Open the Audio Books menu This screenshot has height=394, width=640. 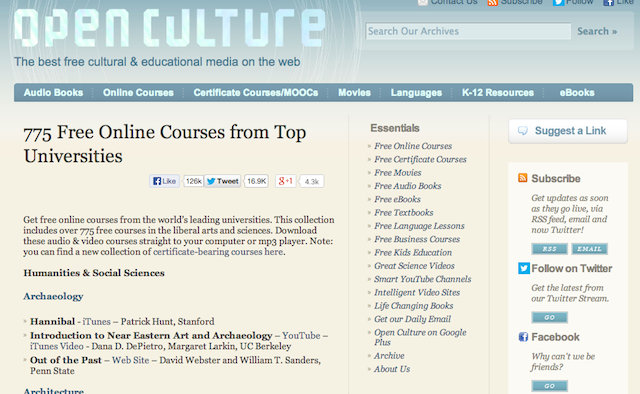pos(53,93)
